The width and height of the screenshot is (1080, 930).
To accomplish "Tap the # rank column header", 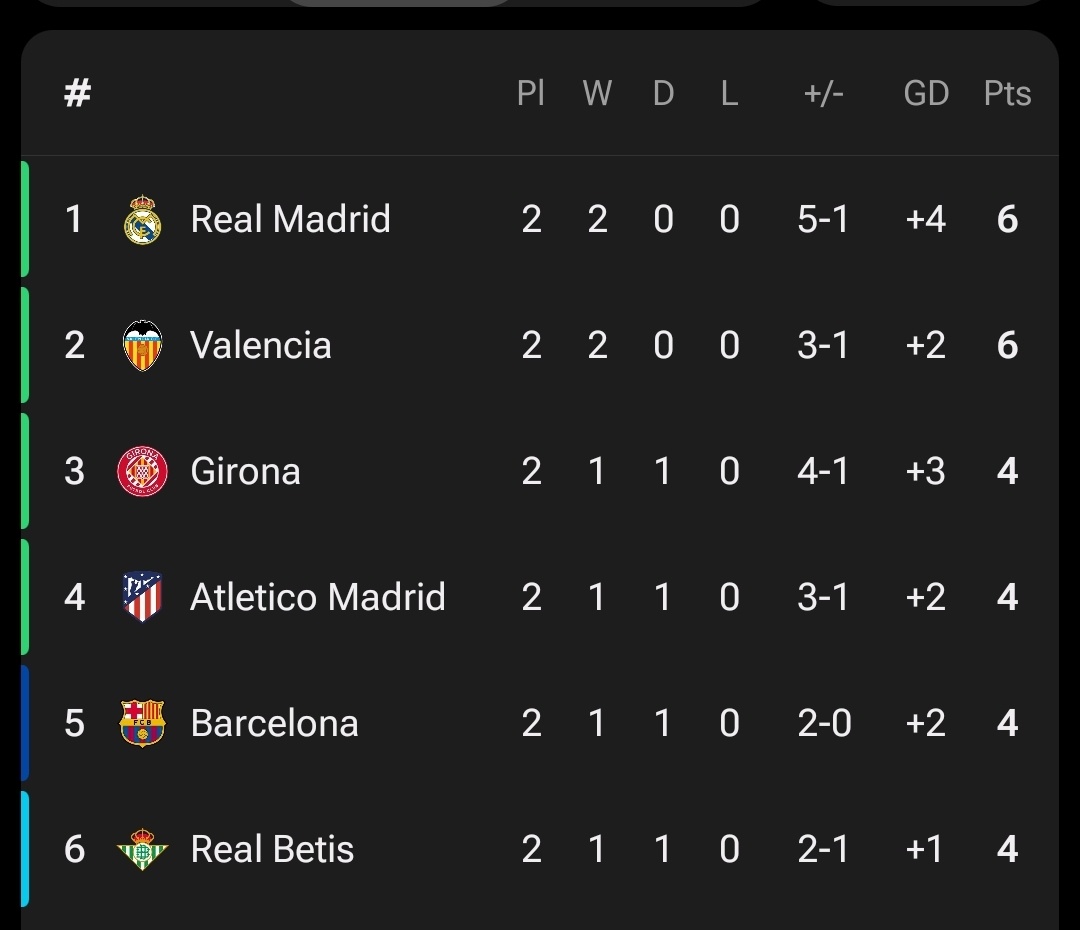I will [x=77, y=93].
